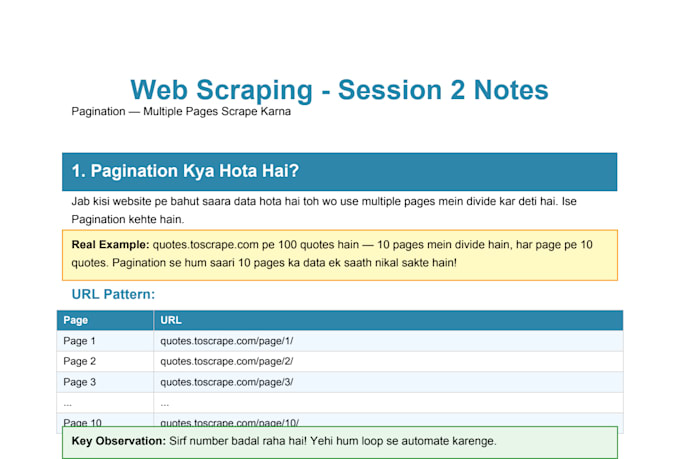Click text 'Sirf number badal raha hai!'
The width and height of the screenshot is (680, 459).
pyautogui.click(x=238, y=441)
